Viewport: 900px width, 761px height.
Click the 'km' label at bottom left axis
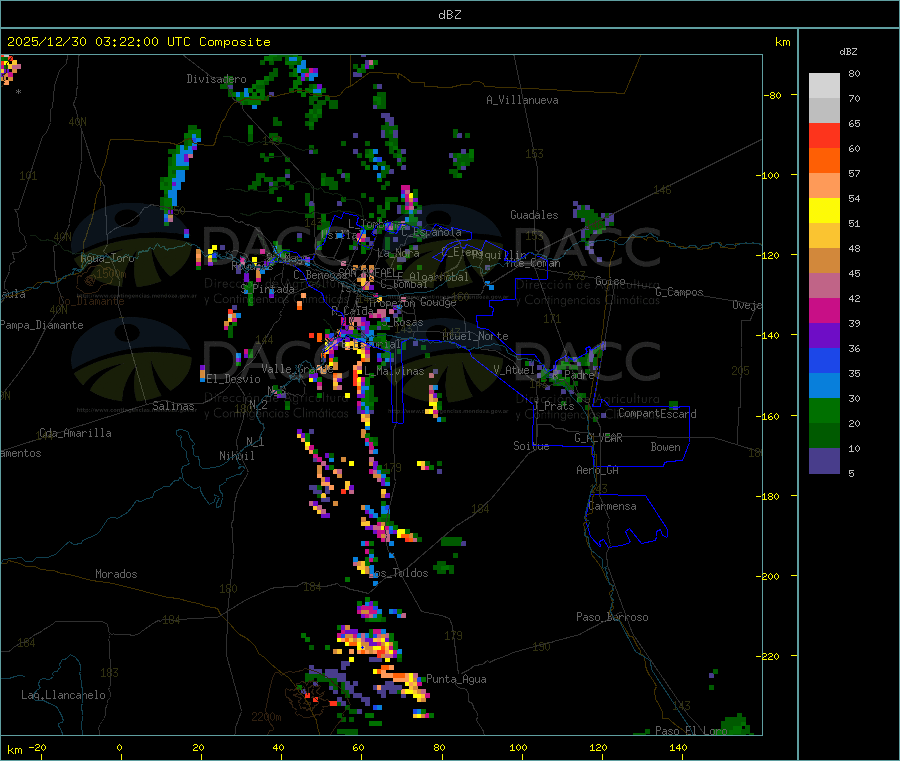(14, 750)
